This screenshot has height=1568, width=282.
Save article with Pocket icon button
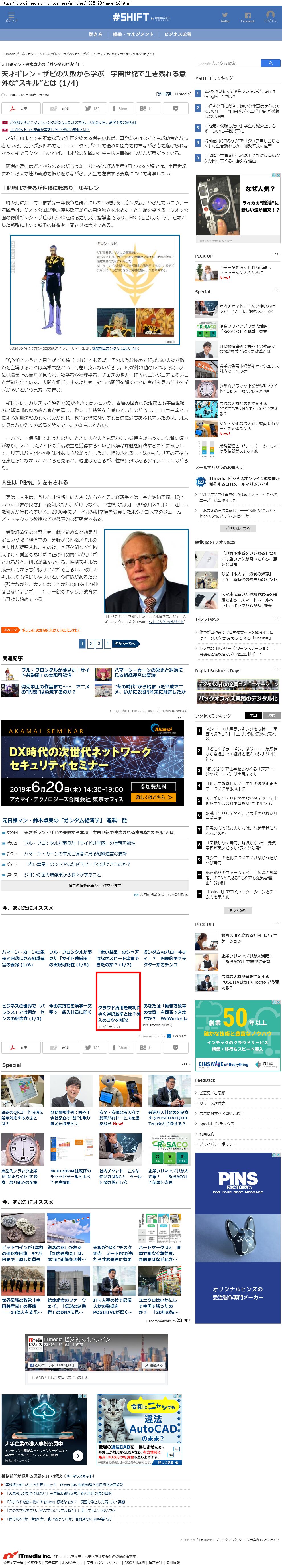tap(176, 108)
